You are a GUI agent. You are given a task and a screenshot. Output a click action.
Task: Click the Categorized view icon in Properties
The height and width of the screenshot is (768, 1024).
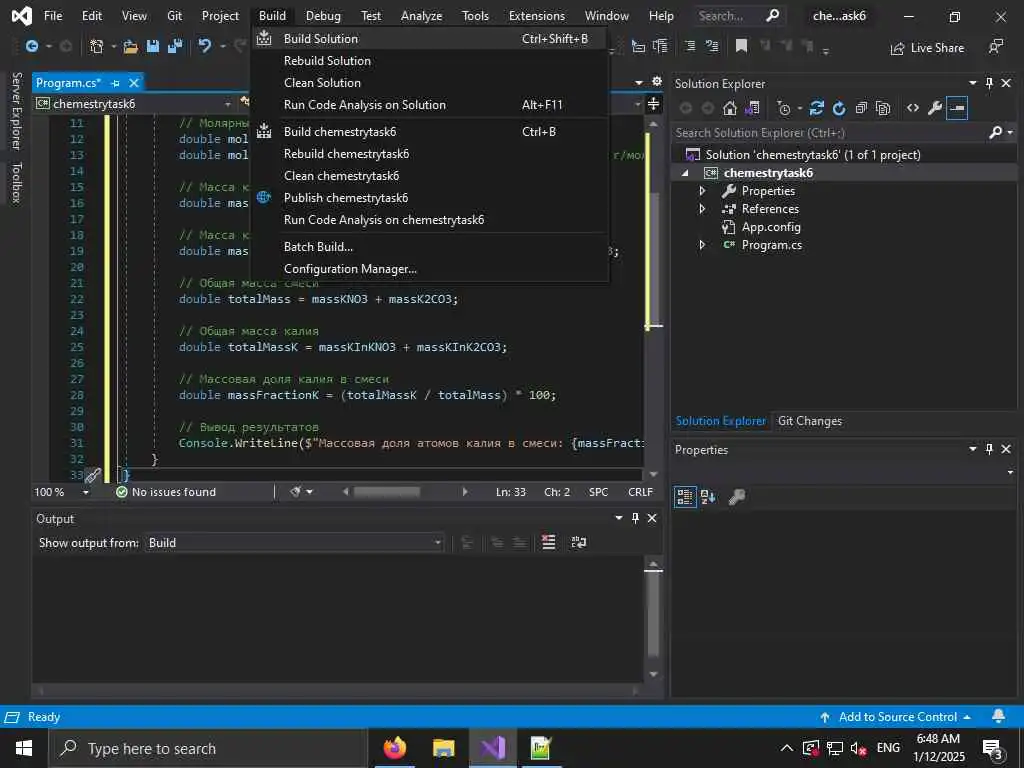(685, 497)
